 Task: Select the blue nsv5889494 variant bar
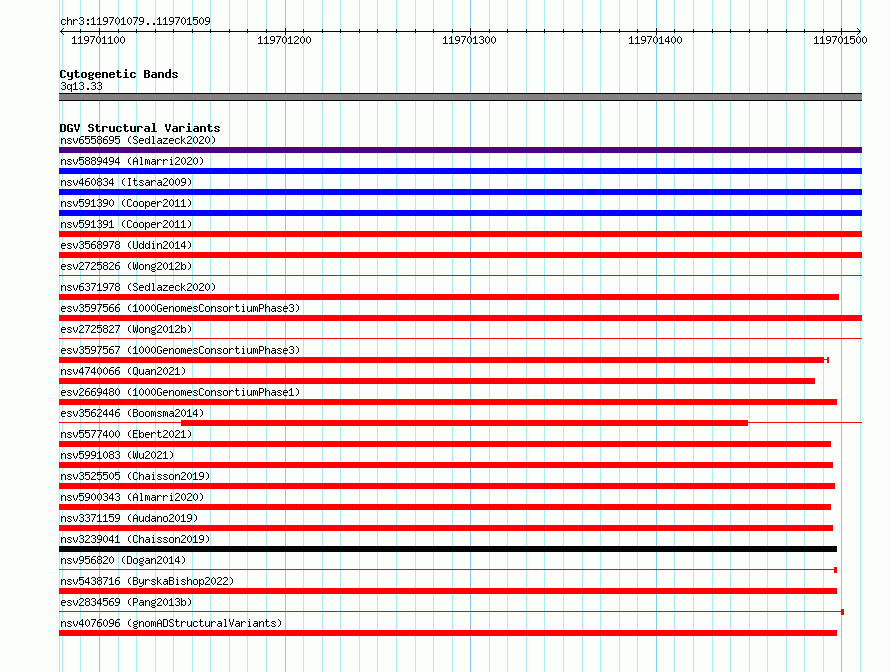[x=460, y=171]
